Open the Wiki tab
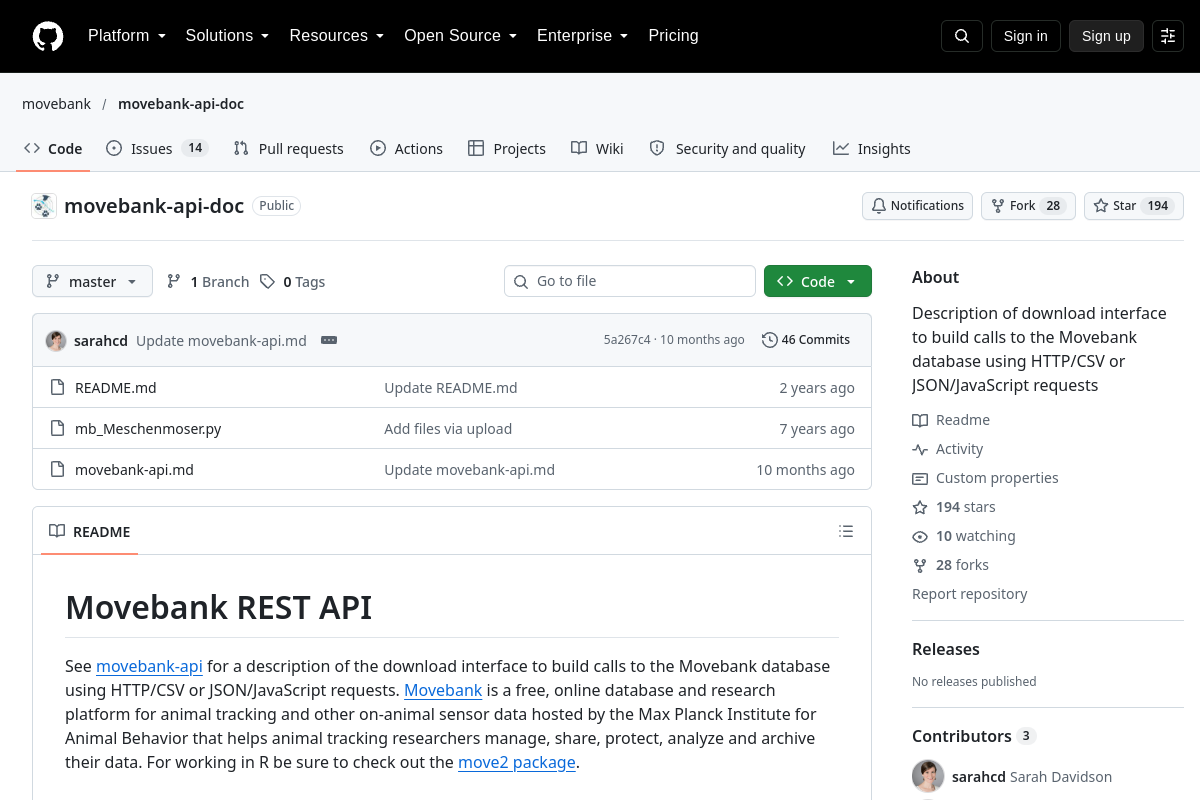 coord(597,148)
